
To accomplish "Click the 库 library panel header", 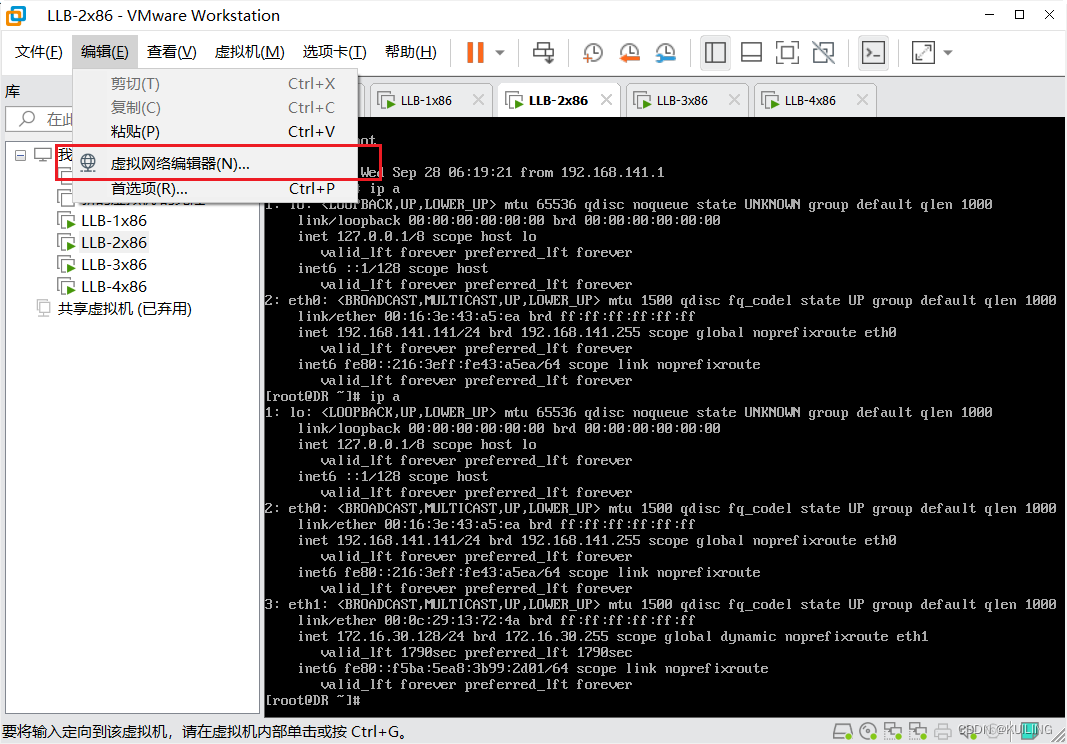I will point(13,91).
